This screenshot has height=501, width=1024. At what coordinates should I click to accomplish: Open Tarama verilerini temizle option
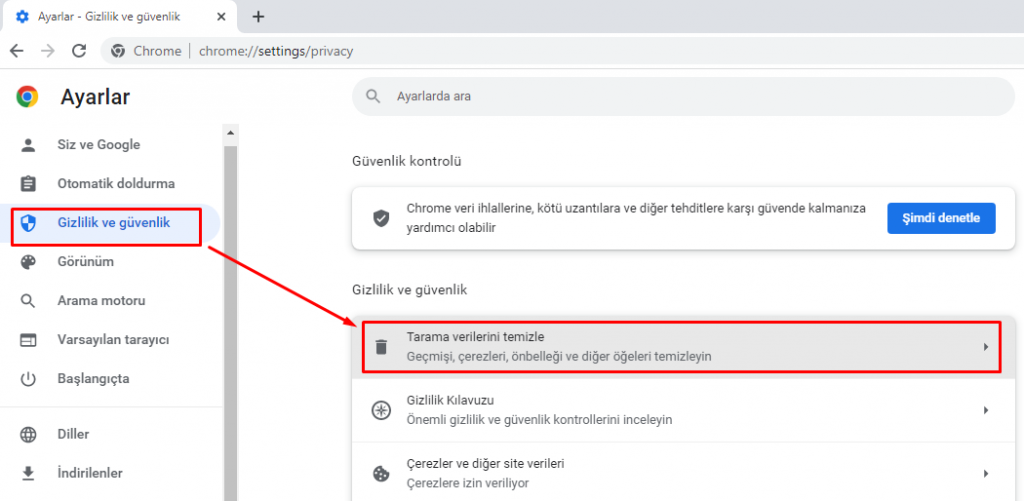(683, 347)
